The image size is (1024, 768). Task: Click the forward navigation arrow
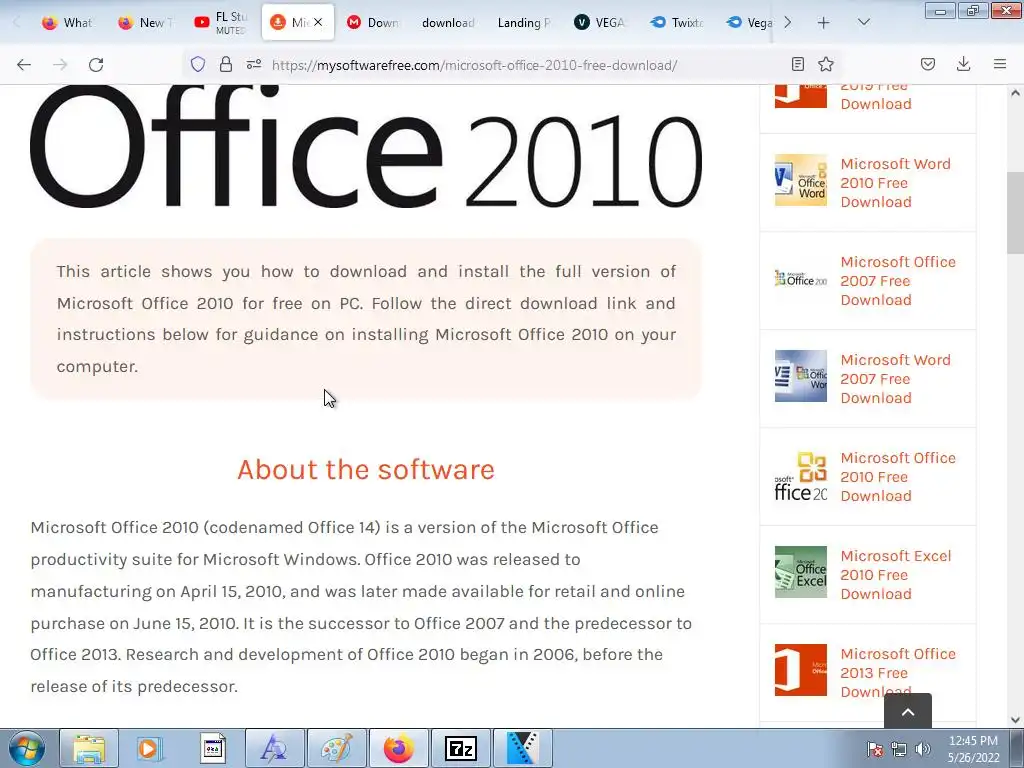pyautogui.click(x=60, y=65)
